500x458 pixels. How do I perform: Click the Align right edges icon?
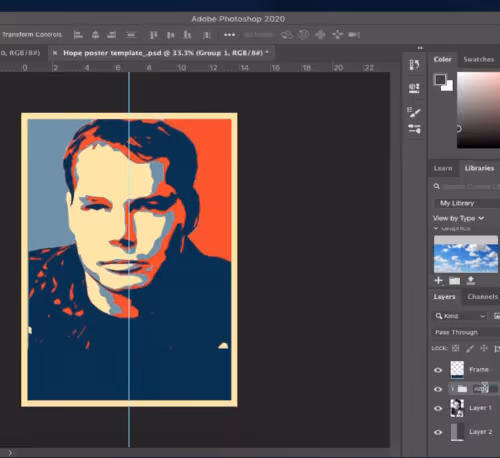112,35
